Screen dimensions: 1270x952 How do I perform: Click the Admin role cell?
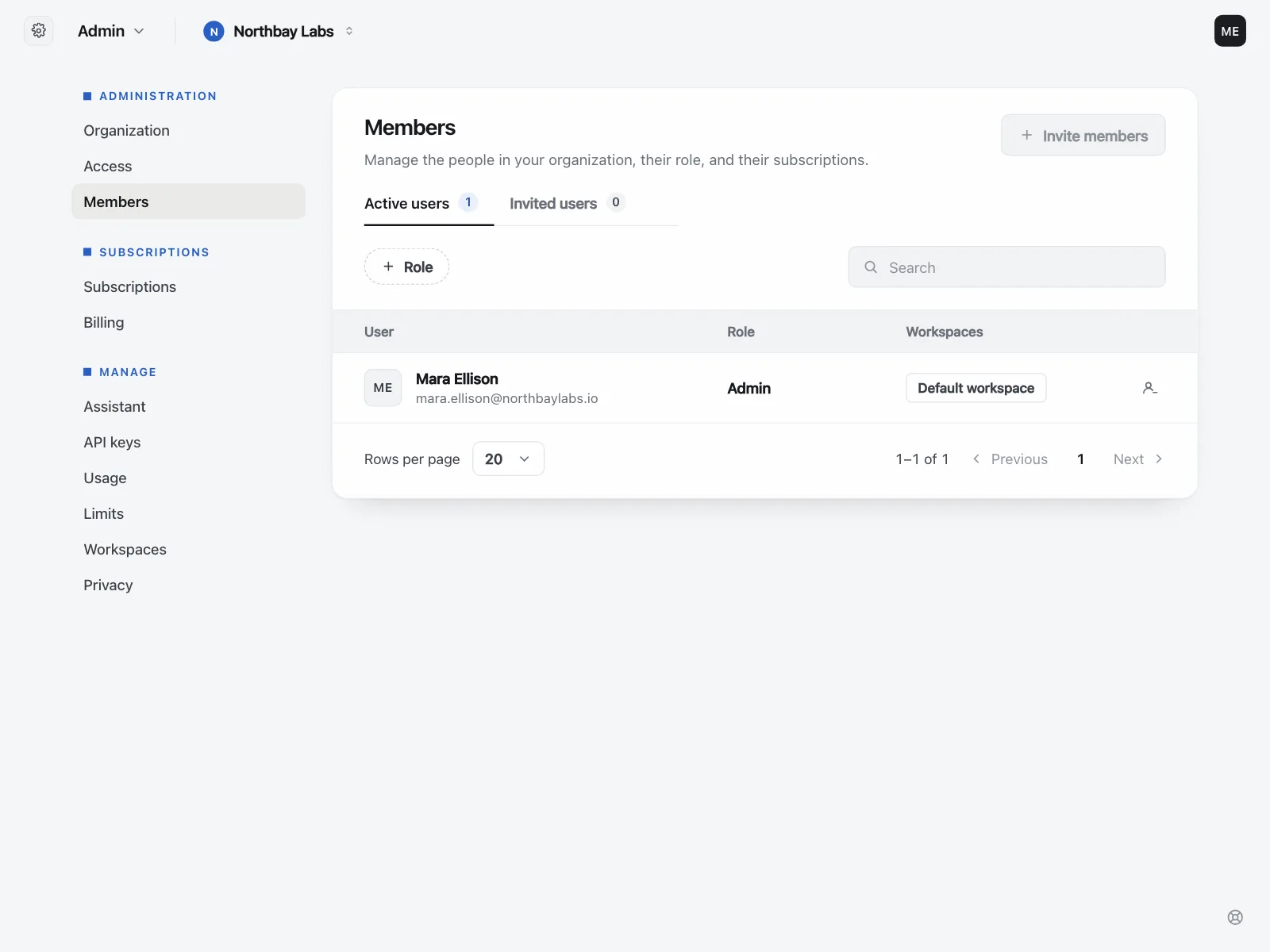coord(749,388)
